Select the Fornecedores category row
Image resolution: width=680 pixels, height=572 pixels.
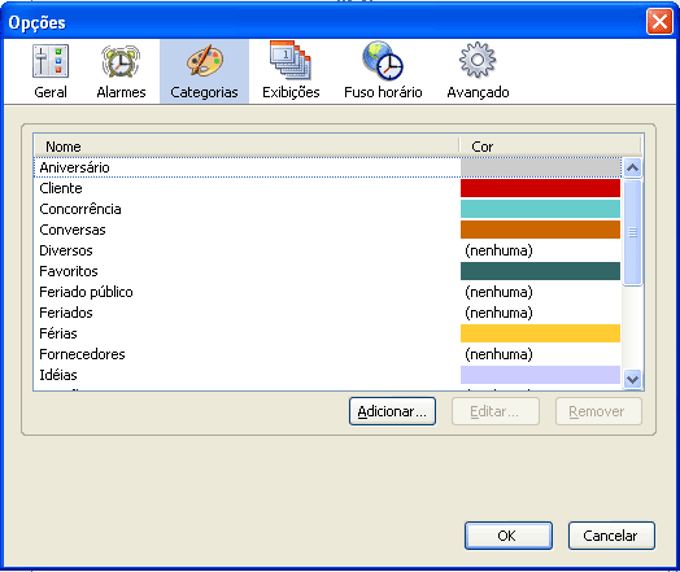pos(327,354)
